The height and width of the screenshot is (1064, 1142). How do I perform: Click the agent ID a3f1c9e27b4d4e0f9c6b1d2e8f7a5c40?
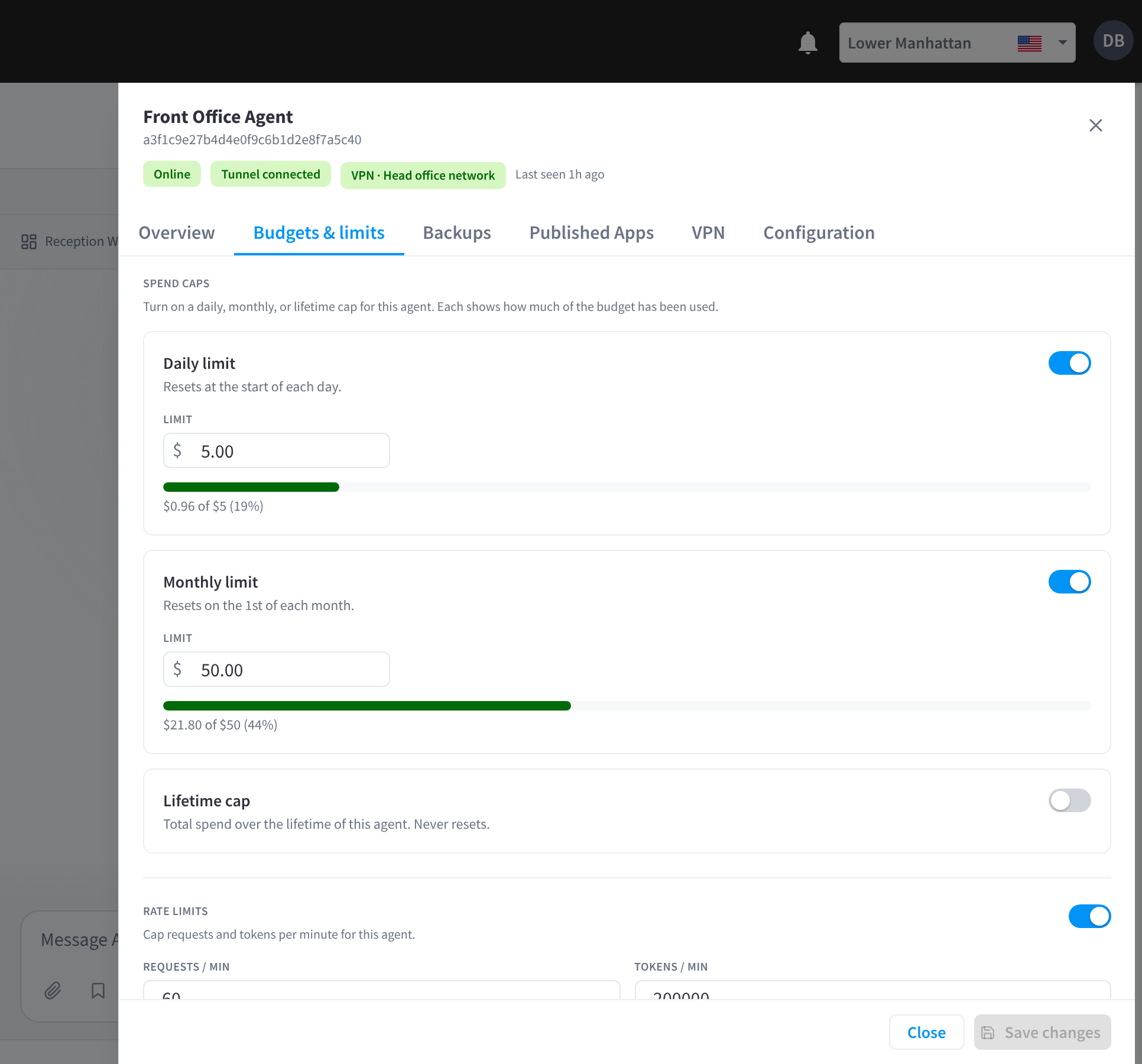pyautogui.click(x=252, y=140)
